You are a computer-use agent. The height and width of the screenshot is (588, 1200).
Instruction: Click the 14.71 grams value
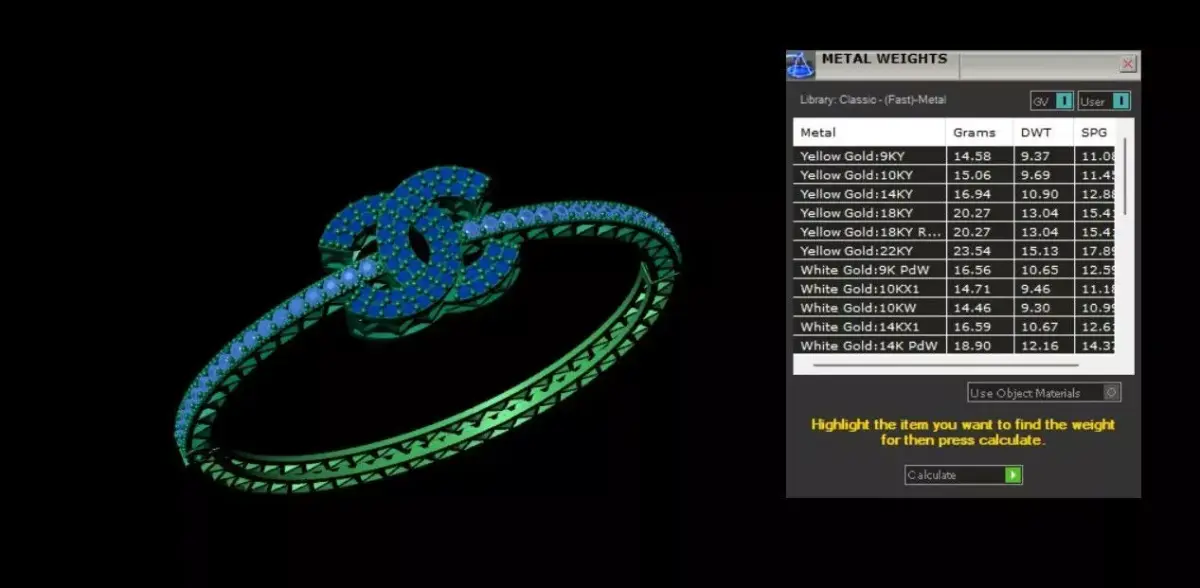tap(973, 289)
